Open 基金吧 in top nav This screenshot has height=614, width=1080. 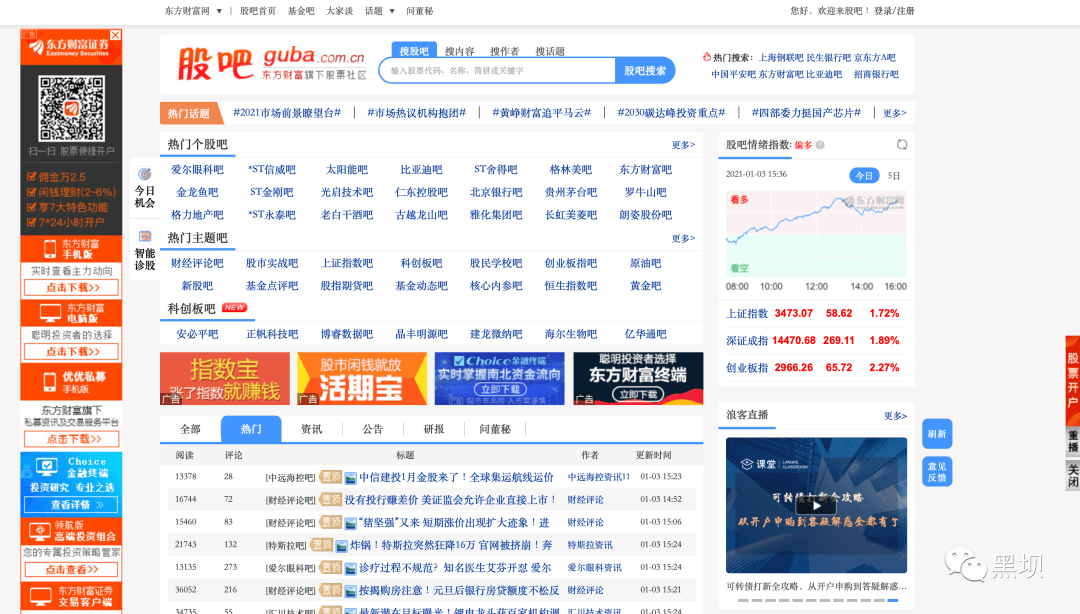(301, 11)
